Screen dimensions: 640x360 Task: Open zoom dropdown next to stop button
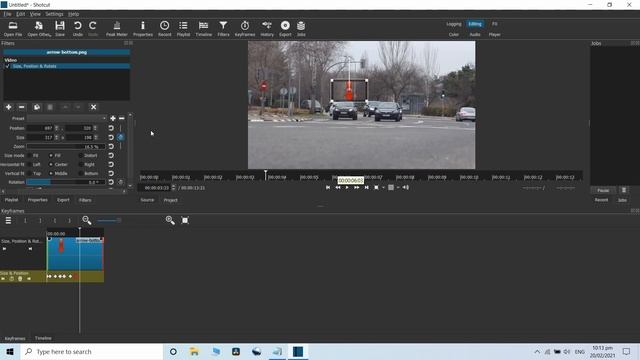click(383, 187)
